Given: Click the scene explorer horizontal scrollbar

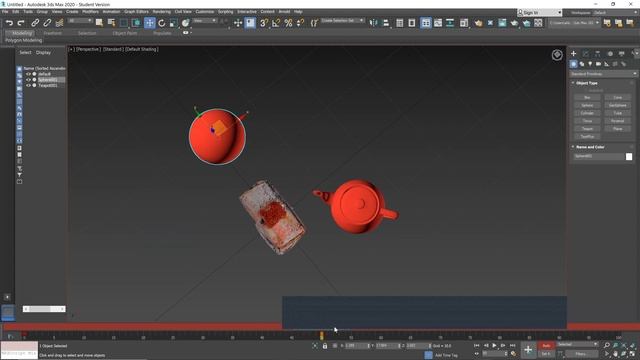Looking at the screenshot, I should tap(44, 309).
